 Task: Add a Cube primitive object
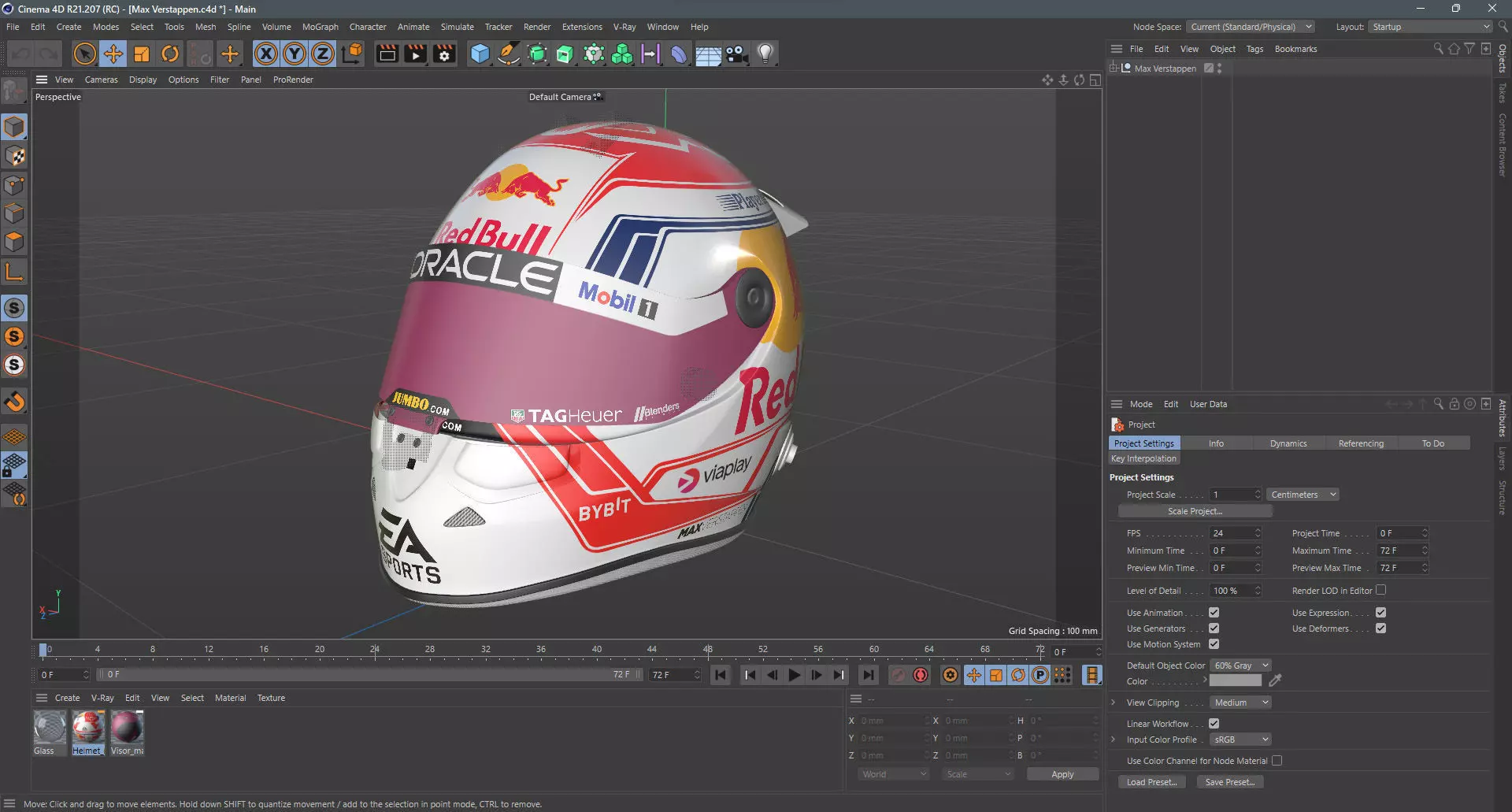tap(480, 54)
